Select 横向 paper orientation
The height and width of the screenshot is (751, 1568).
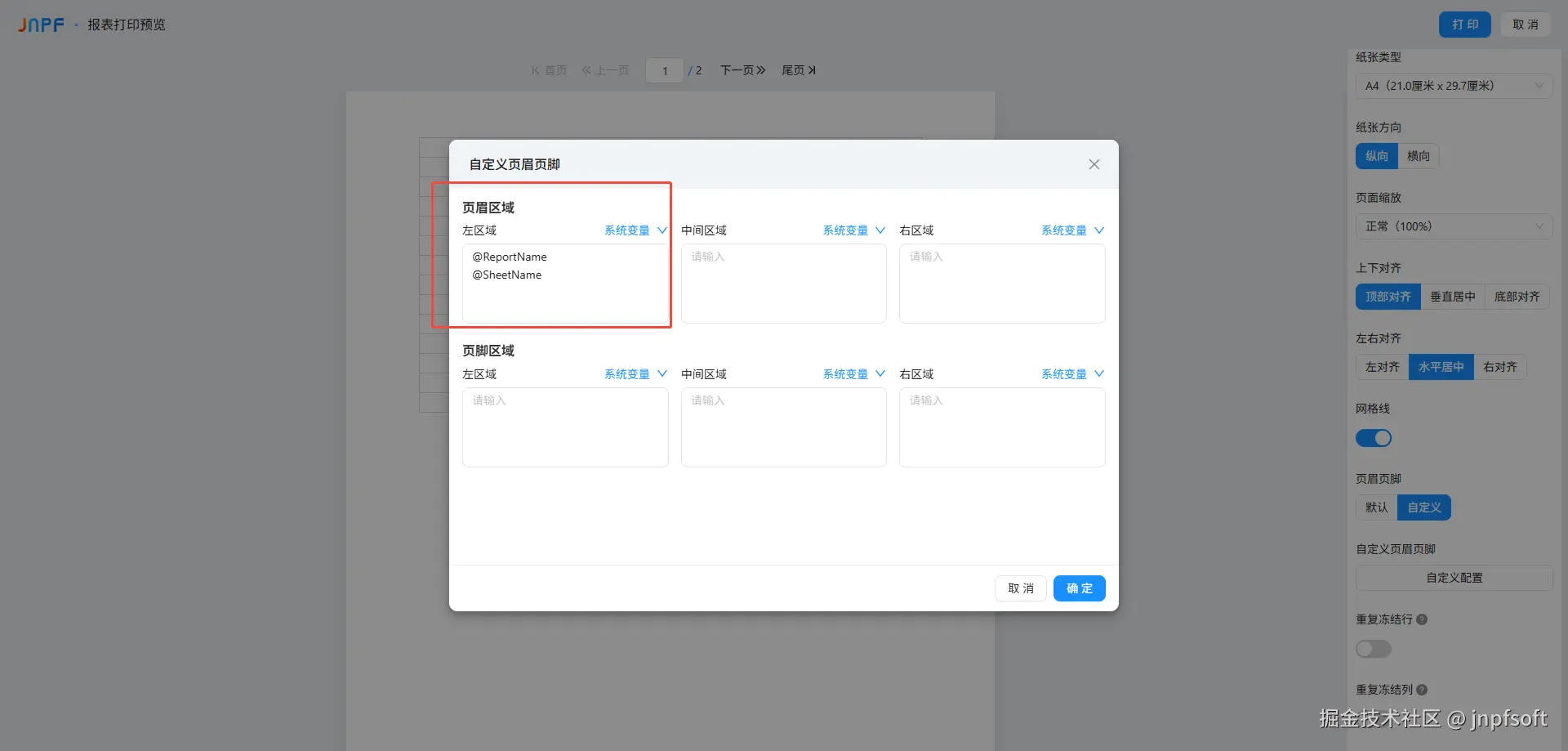(x=1419, y=156)
